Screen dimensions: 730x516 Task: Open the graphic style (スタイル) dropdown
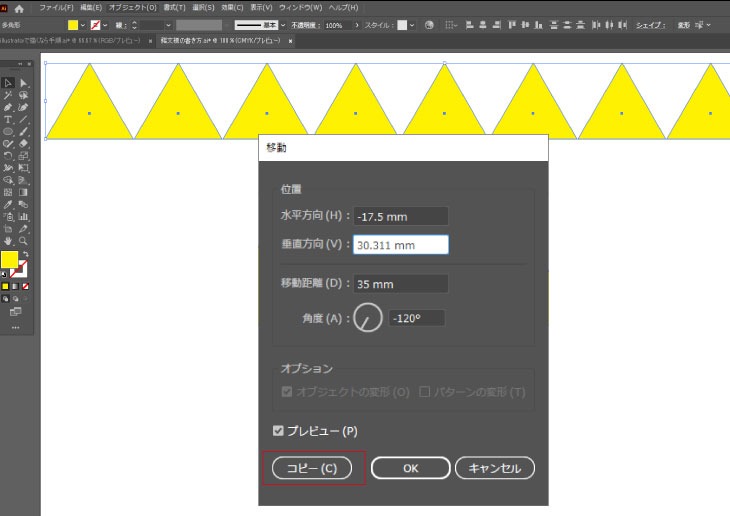pyautogui.click(x=412, y=25)
